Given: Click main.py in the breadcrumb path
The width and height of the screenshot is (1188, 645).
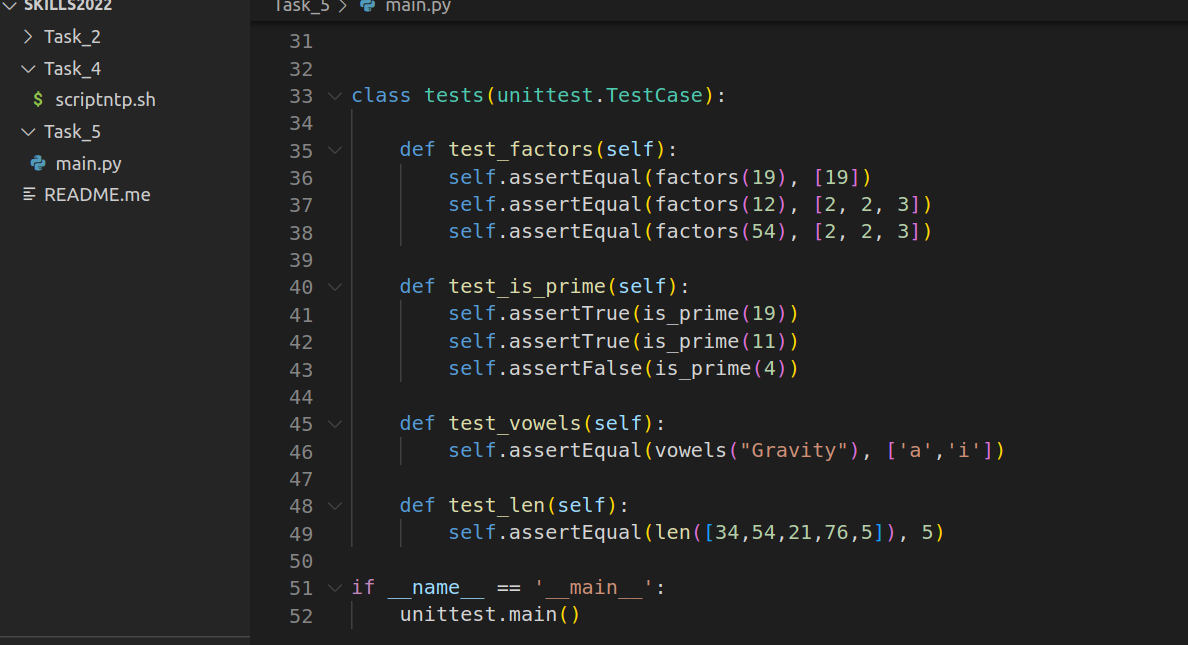Looking at the screenshot, I should point(418,6).
